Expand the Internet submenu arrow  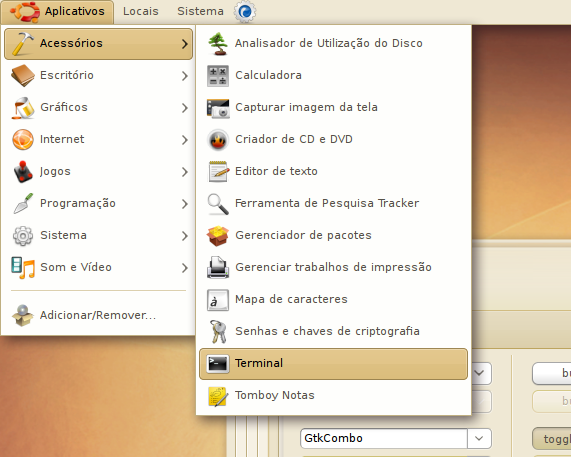click(185, 140)
